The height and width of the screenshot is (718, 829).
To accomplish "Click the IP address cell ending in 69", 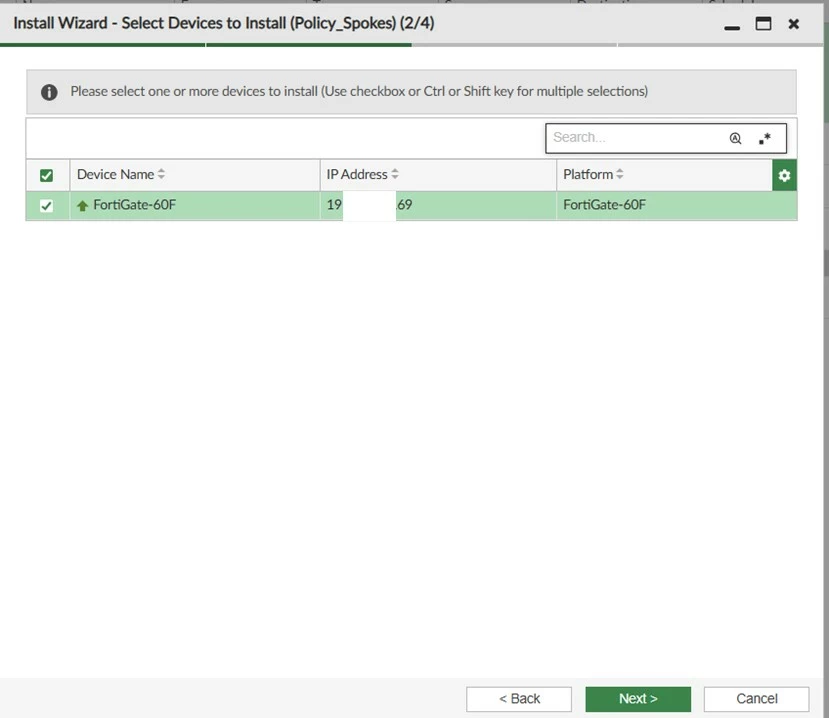I will 438,205.
